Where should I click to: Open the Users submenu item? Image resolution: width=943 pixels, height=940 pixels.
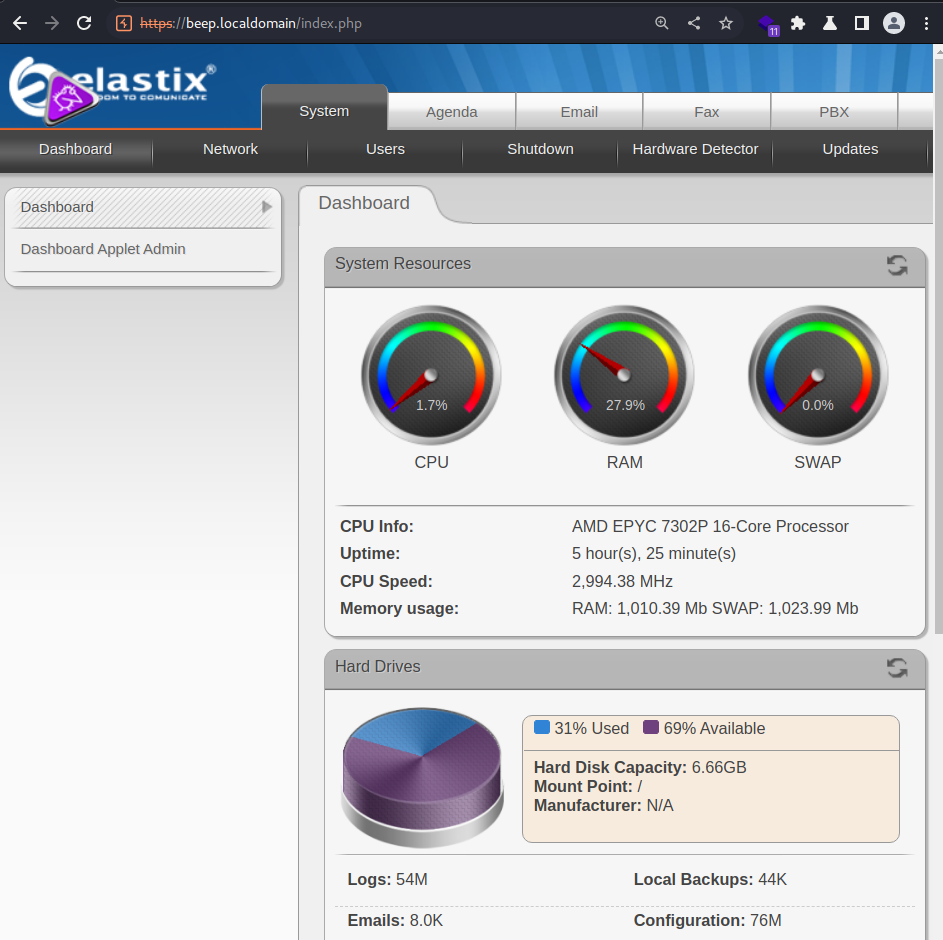pyautogui.click(x=385, y=149)
